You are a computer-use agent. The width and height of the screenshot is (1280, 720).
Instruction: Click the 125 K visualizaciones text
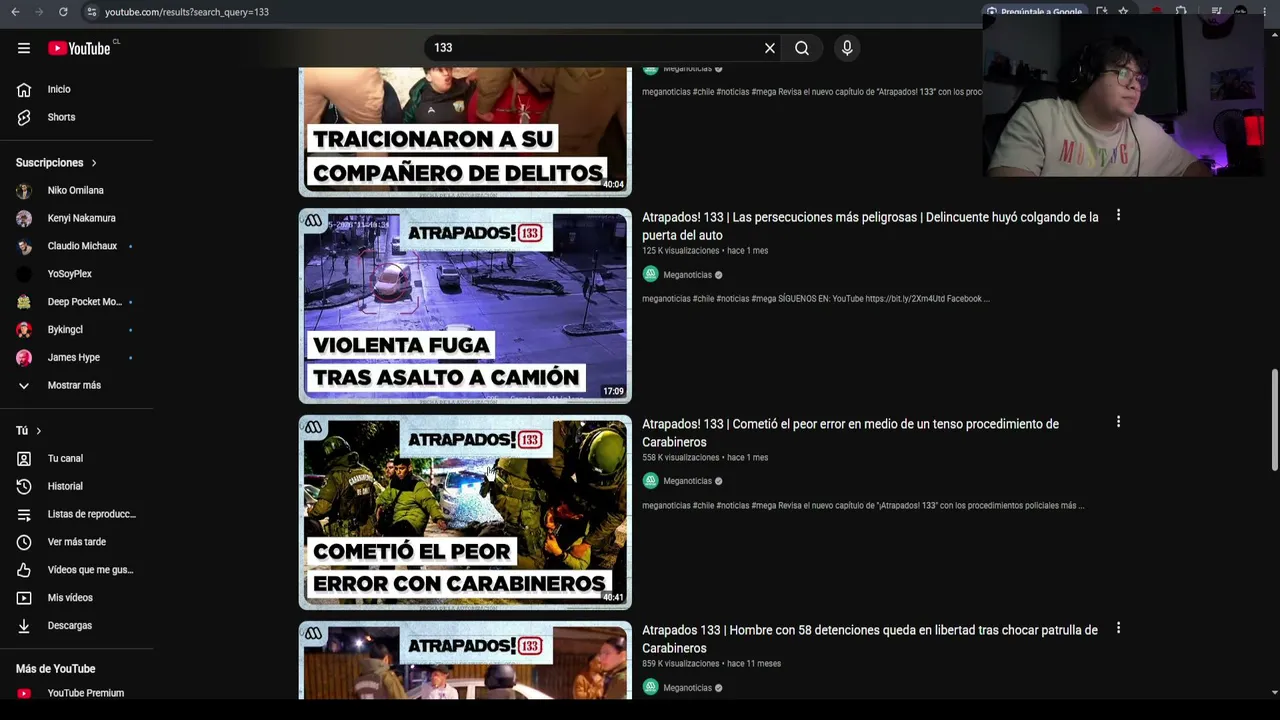pos(681,251)
